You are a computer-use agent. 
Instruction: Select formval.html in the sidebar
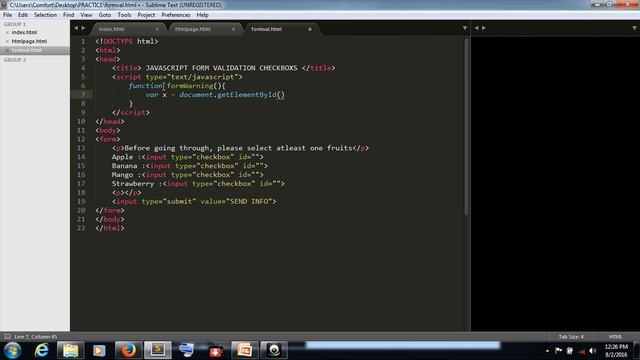point(27,50)
